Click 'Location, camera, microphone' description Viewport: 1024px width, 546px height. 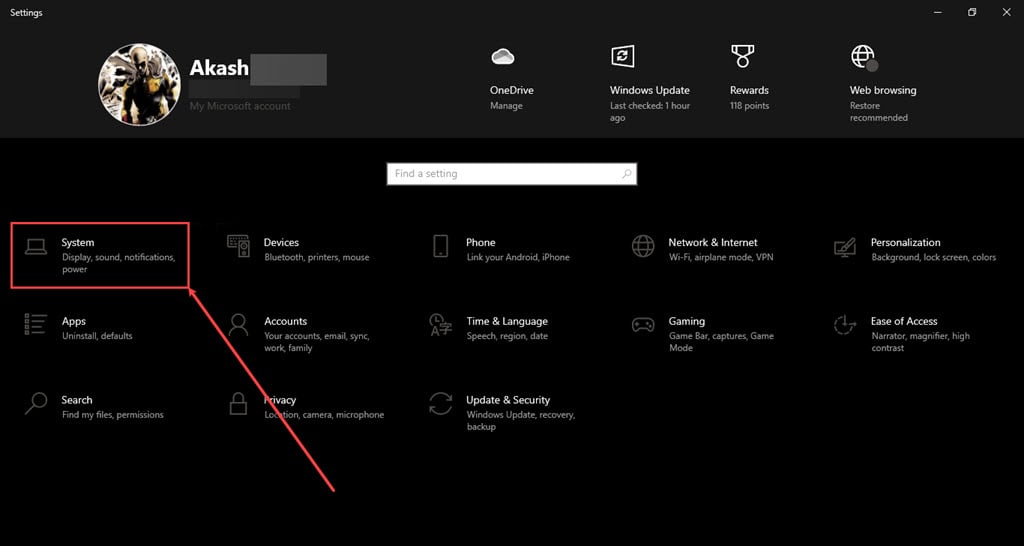click(x=324, y=415)
